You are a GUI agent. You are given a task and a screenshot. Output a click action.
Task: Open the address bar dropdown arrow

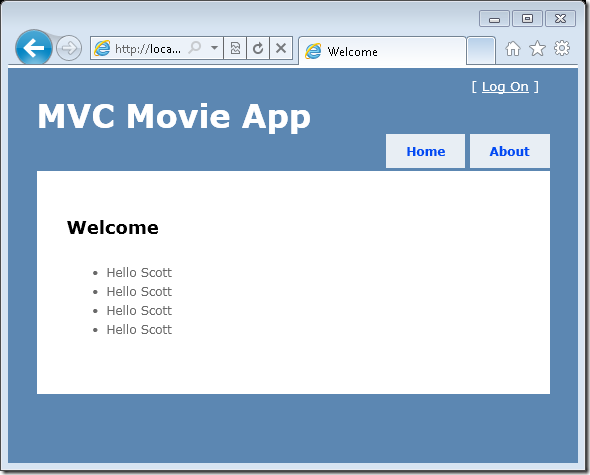click(214, 48)
